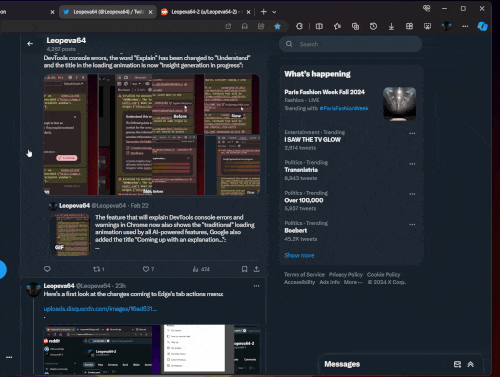Switch to the Leopeva64-2 Reddit tab
The height and width of the screenshot is (377, 500).
204,12
